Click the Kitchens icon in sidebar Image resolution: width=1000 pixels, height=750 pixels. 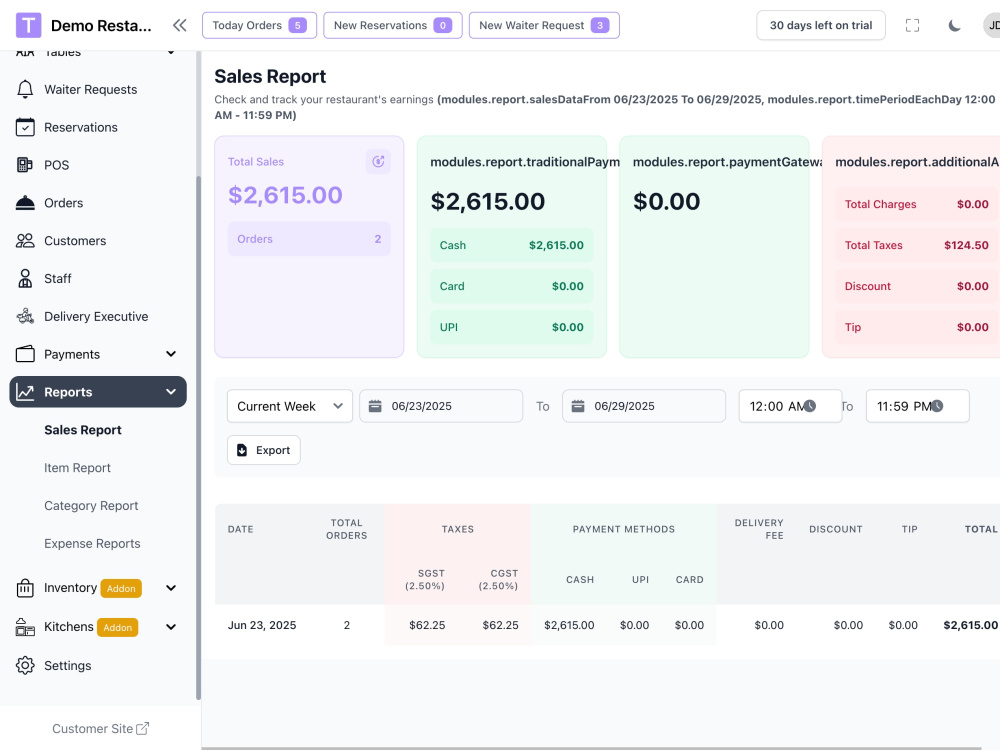[25, 627]
